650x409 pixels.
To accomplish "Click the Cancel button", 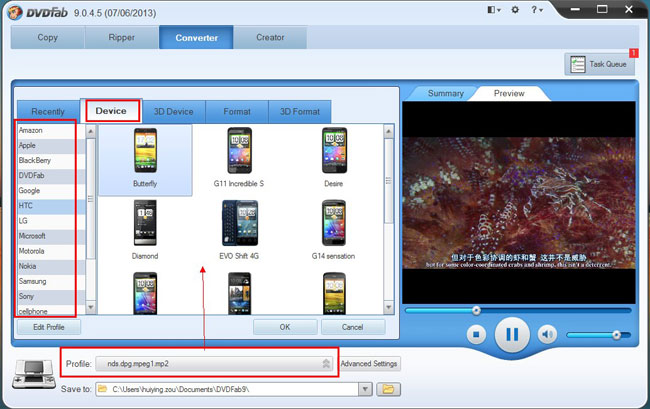I will click(353, 327).
